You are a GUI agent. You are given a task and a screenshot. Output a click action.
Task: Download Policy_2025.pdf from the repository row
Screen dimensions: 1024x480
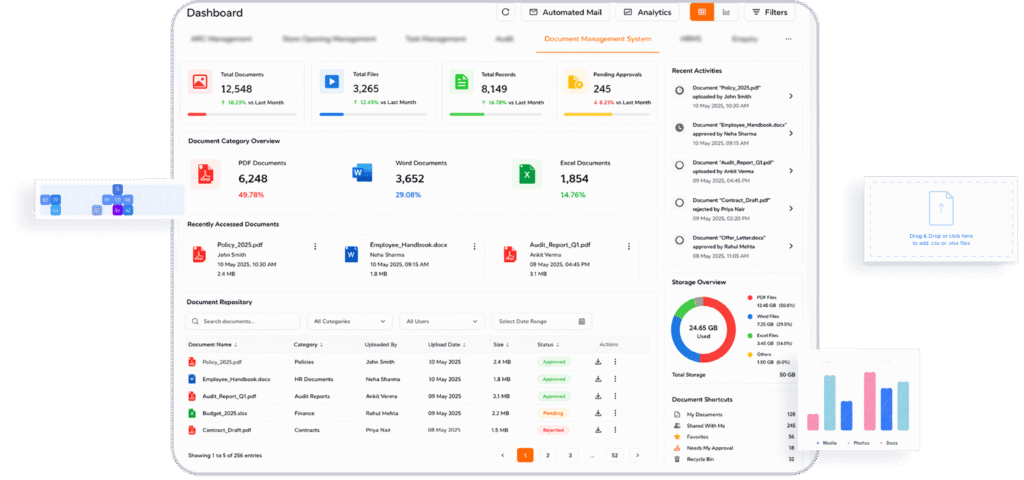pos(598,362)
